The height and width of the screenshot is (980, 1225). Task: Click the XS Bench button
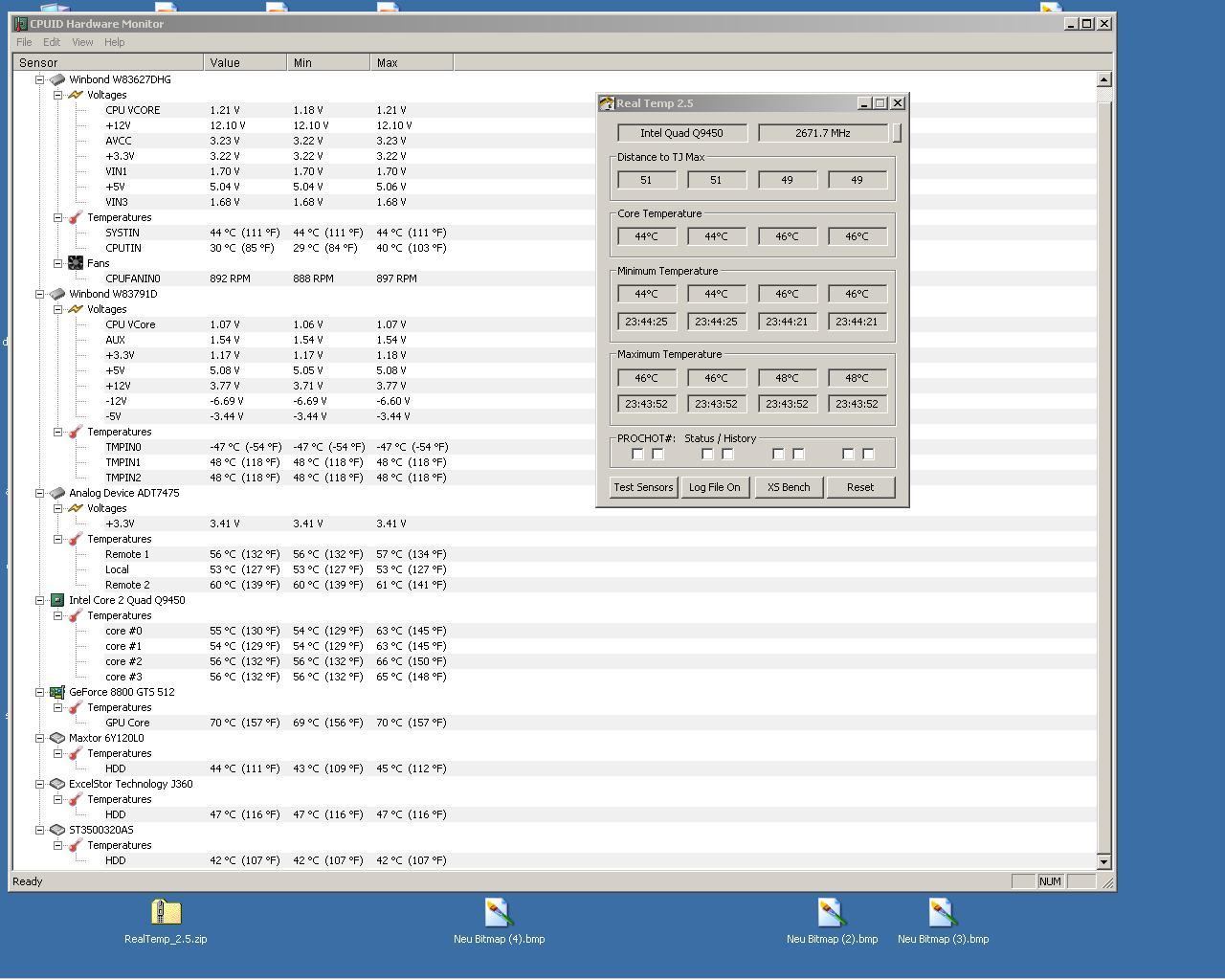pyautogui.click(x=789, y=487)
